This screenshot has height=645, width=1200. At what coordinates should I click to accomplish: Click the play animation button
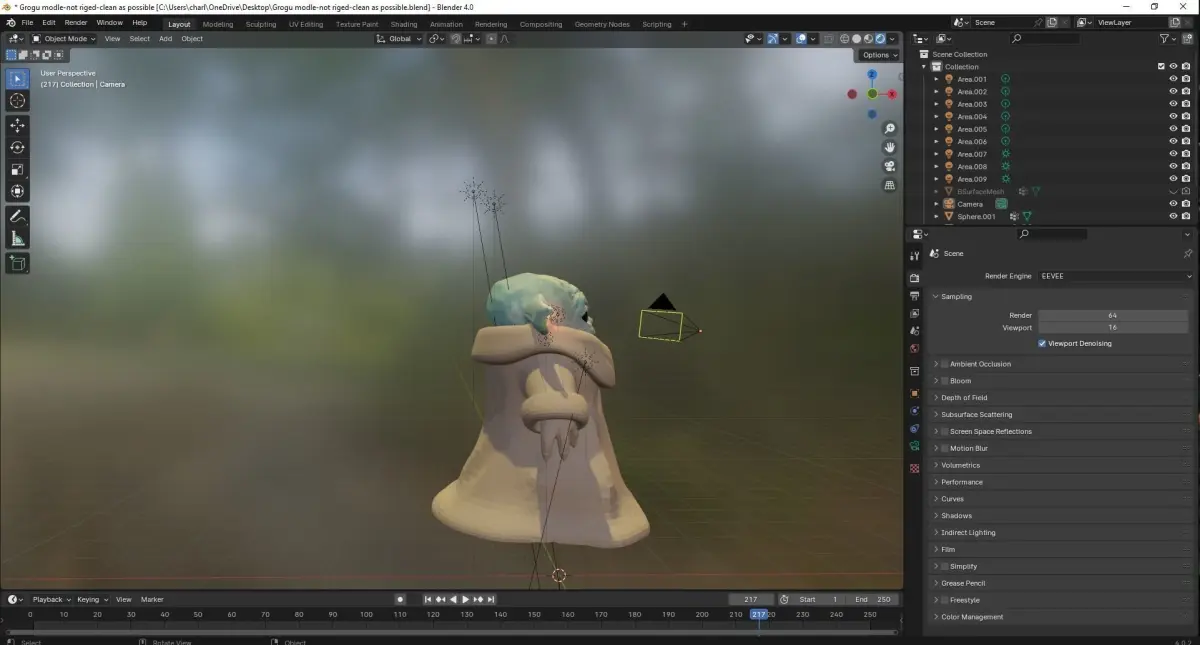click(465, 600)
